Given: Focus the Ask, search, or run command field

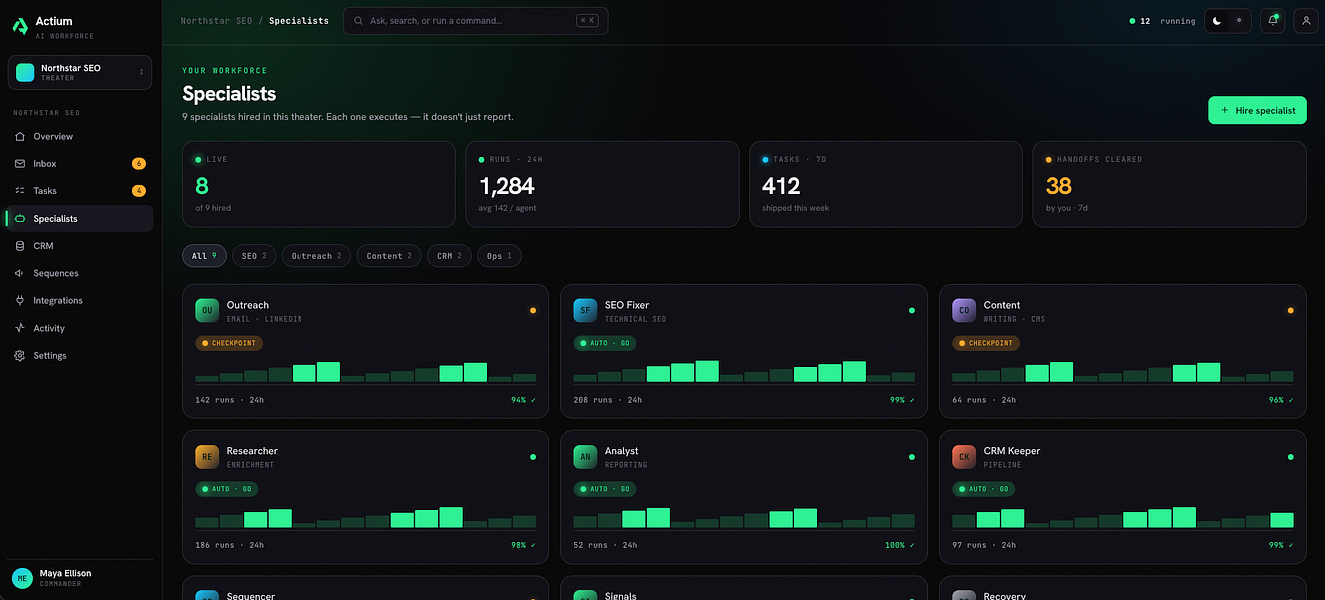Looking at the screenshot, I should coord(476,20).
